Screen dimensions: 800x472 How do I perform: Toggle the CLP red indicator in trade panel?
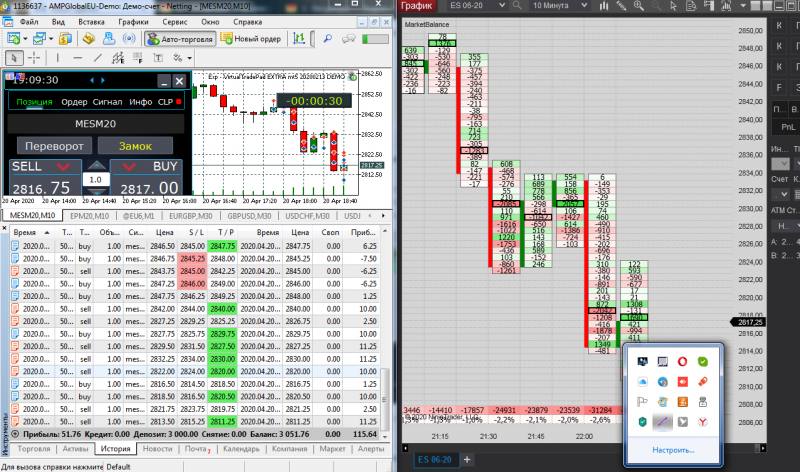[x=179, y=102]
